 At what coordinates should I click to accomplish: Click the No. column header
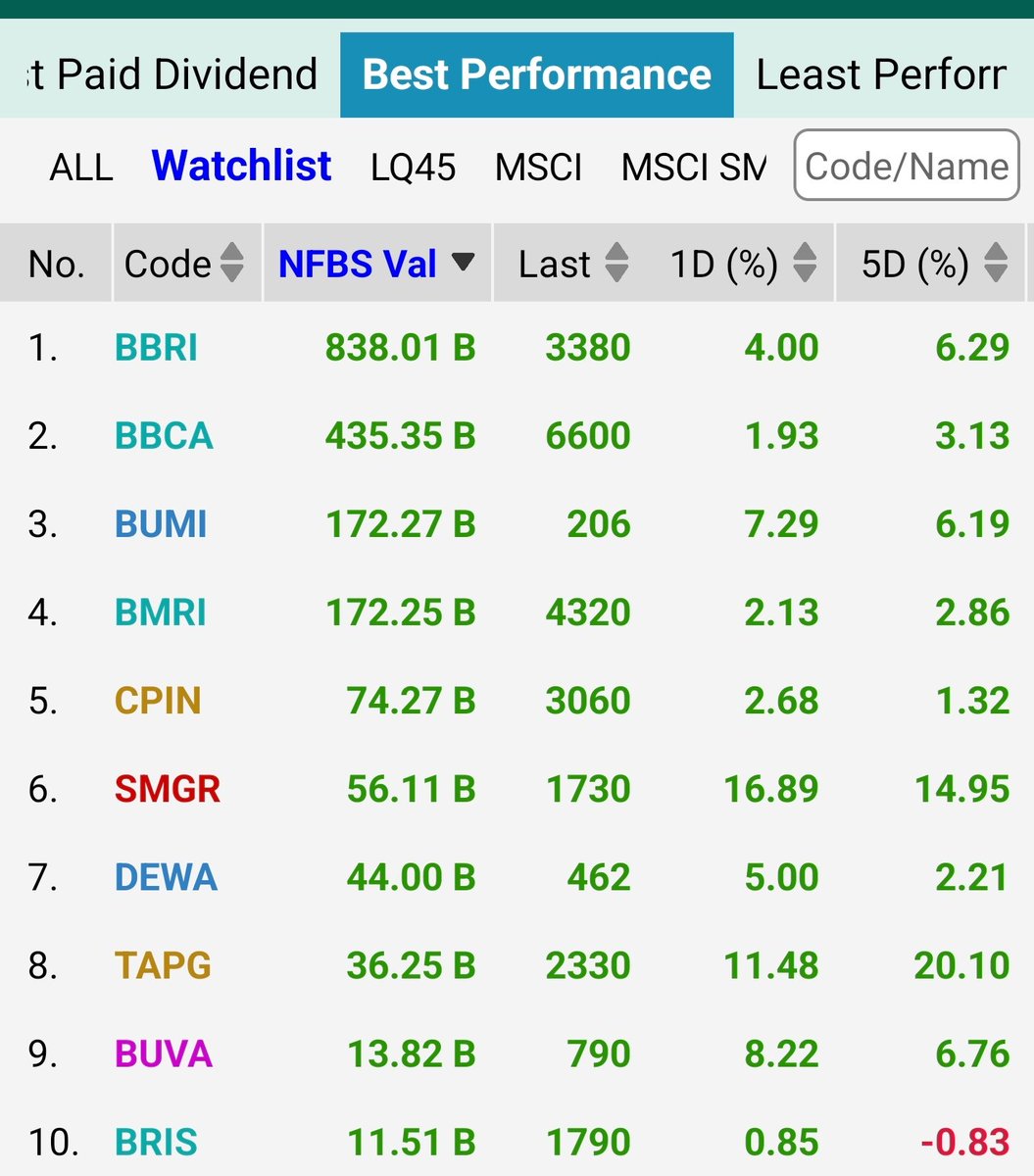pyautogui.click(x=57, y=264)
